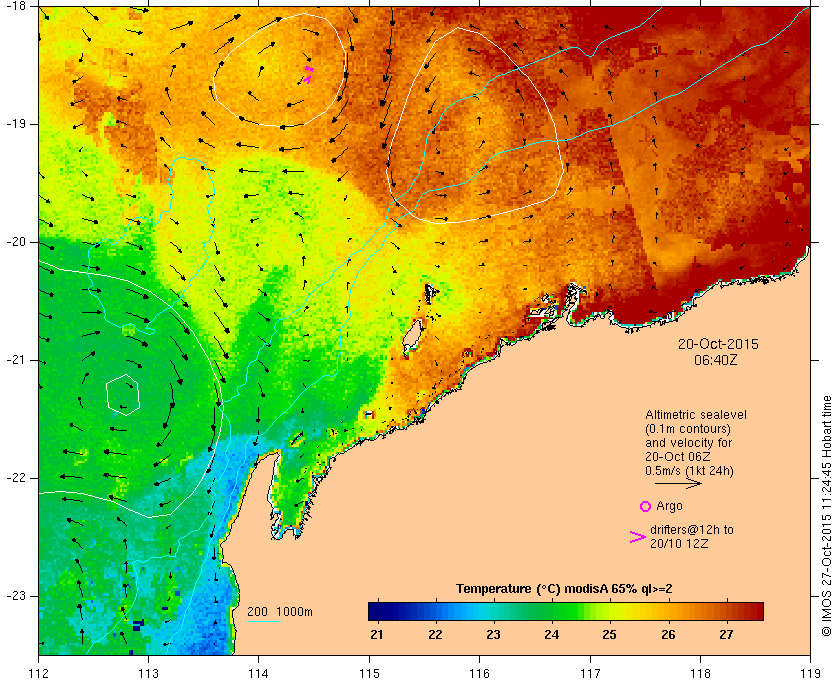Click the longitude axis label 116
840x680 pixels.
pos(479,673)
